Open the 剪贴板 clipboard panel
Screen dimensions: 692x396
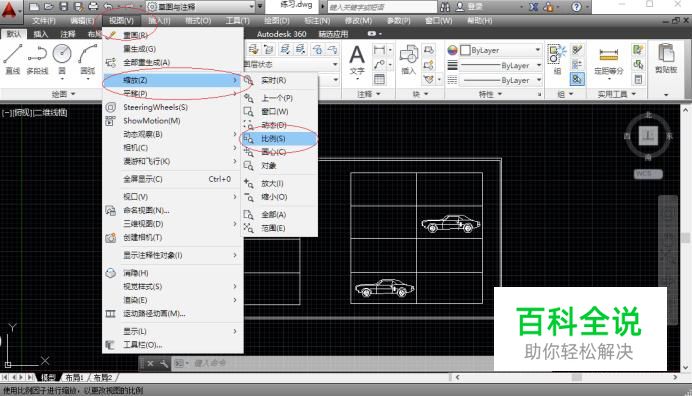pos(666,59)
